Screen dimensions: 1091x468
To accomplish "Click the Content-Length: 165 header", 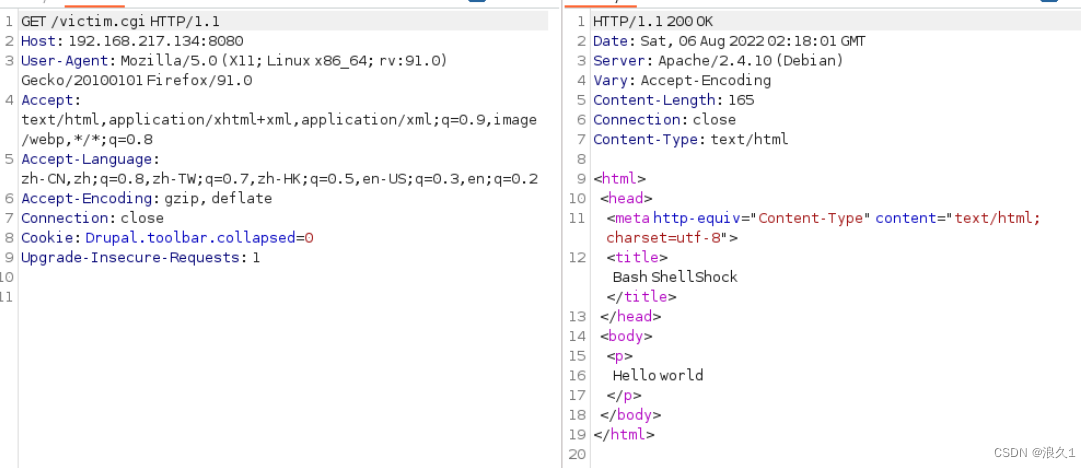I will point(674,100).
